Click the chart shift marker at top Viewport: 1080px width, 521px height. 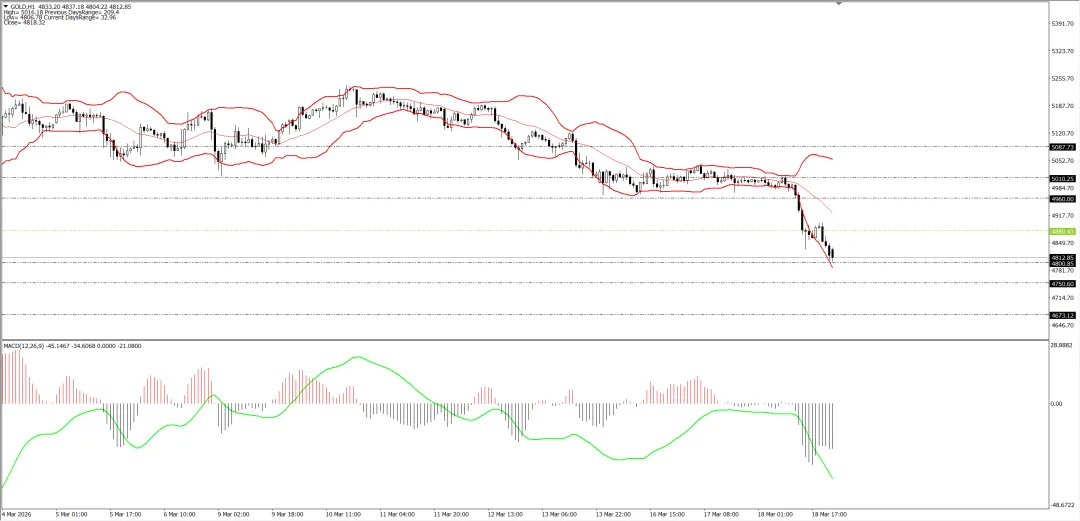pyautogui.click(x=839, y=3)
